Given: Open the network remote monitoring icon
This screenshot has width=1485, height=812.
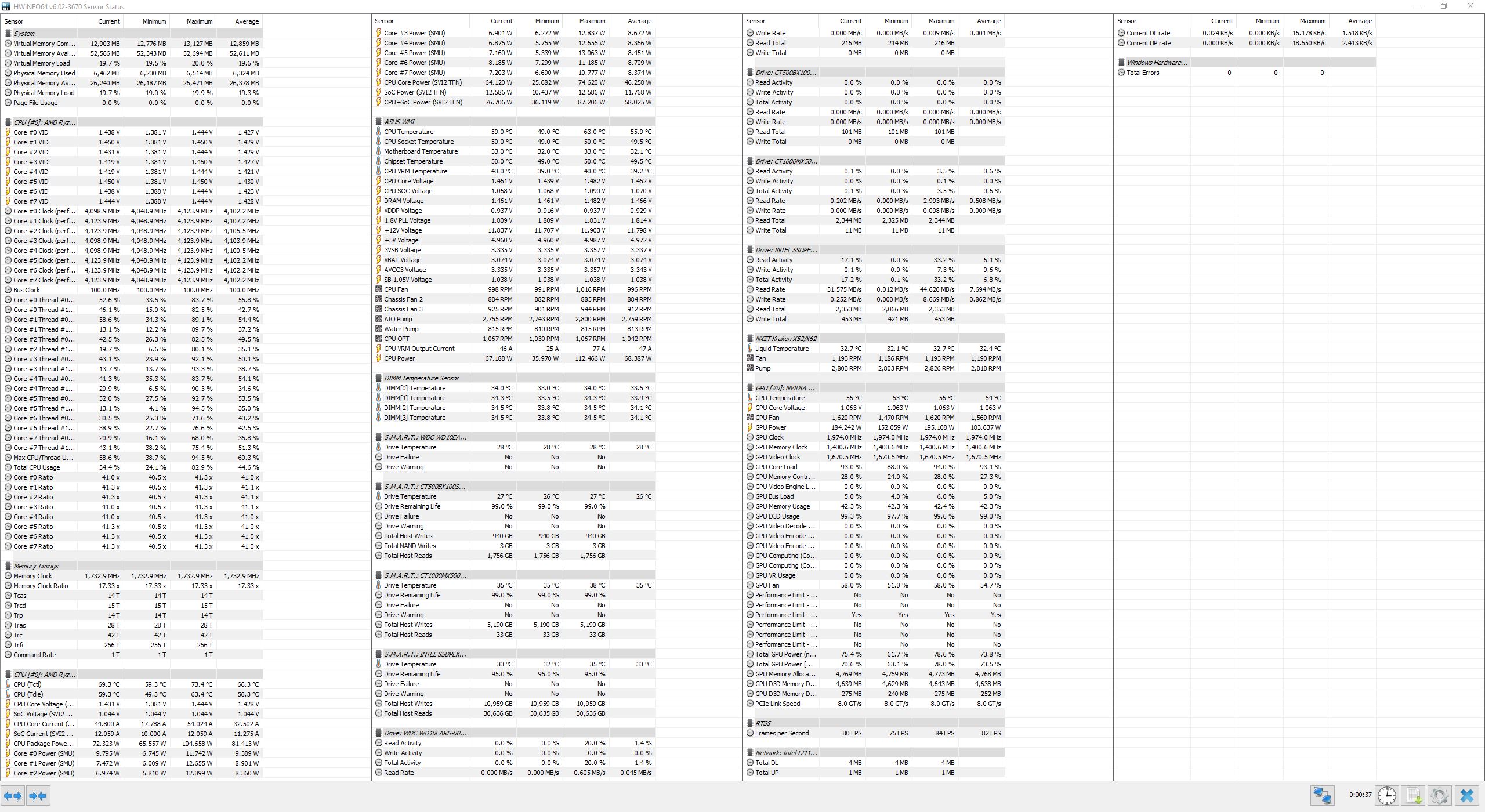Looking at the screenshot, I should pos(1323,796).
